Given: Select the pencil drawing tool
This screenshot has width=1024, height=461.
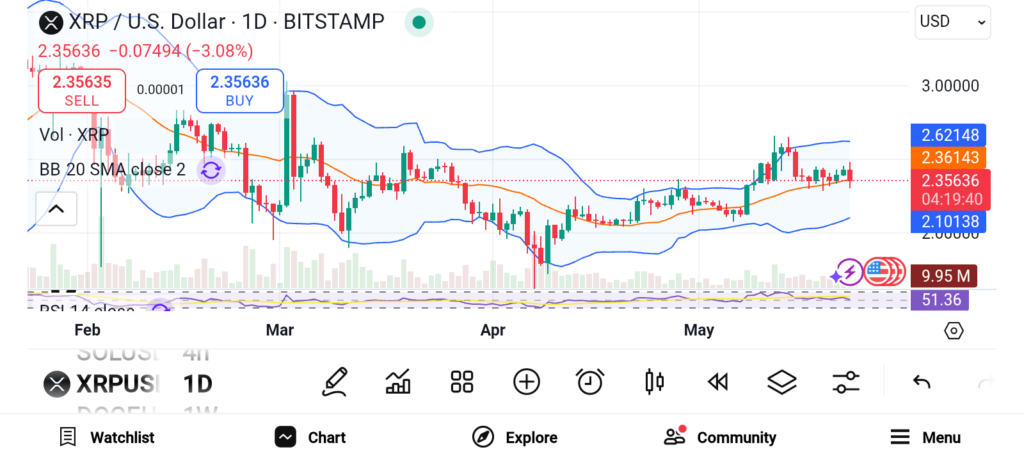Looking at the screenshot, I should point(334,382).
